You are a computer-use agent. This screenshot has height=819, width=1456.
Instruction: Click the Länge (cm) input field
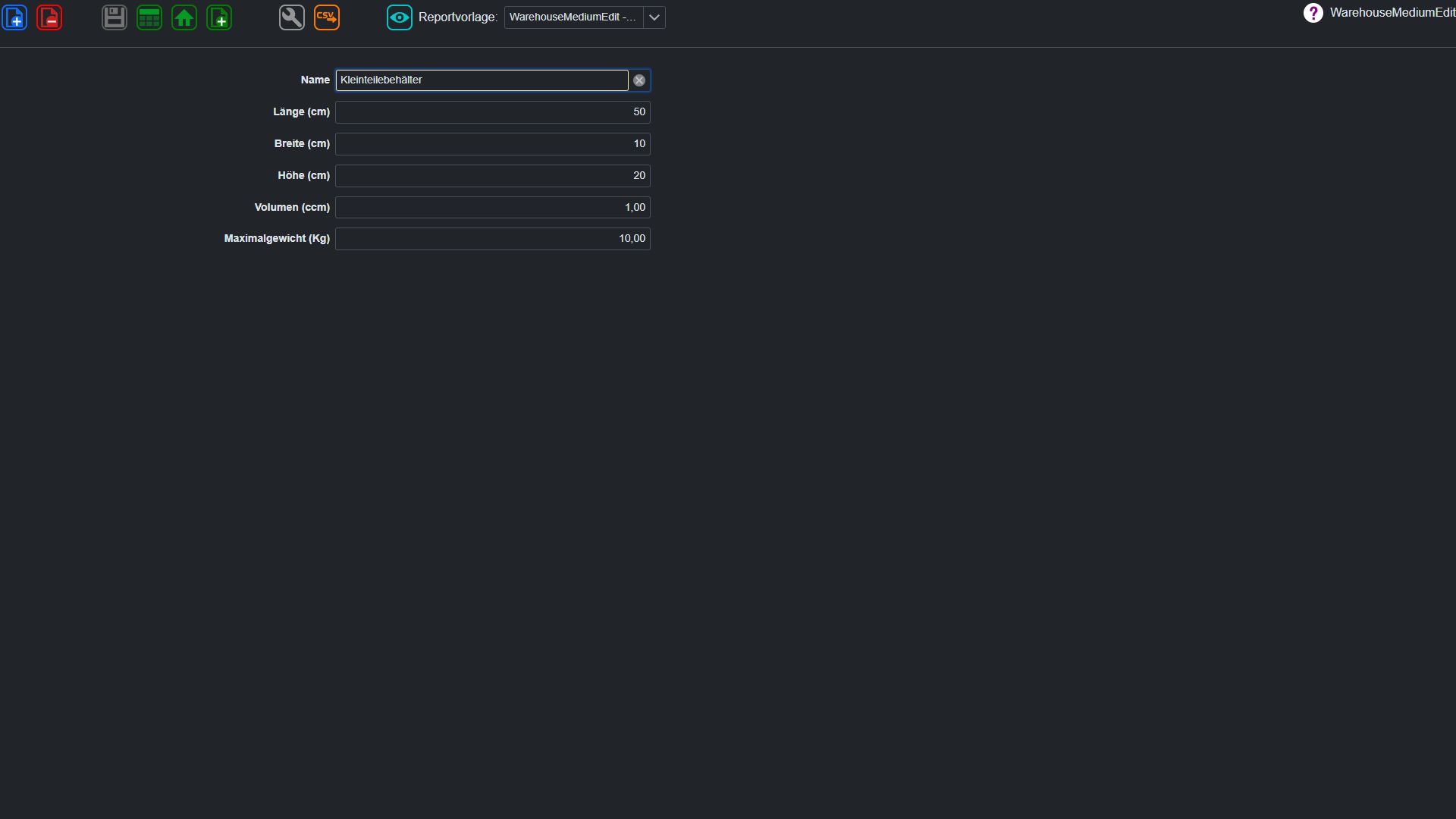pyautogui.click(x=493, y=112)
